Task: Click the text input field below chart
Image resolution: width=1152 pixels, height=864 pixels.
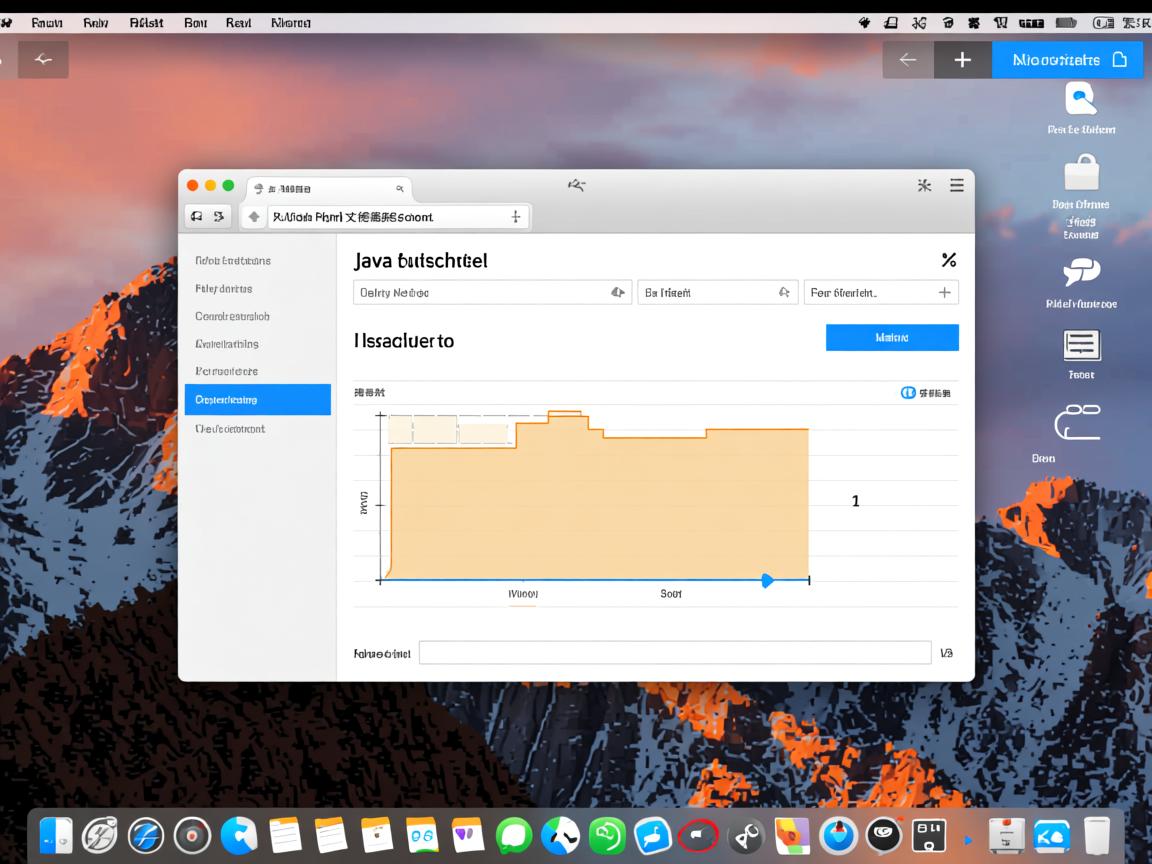Action: [x=674, y=653]
